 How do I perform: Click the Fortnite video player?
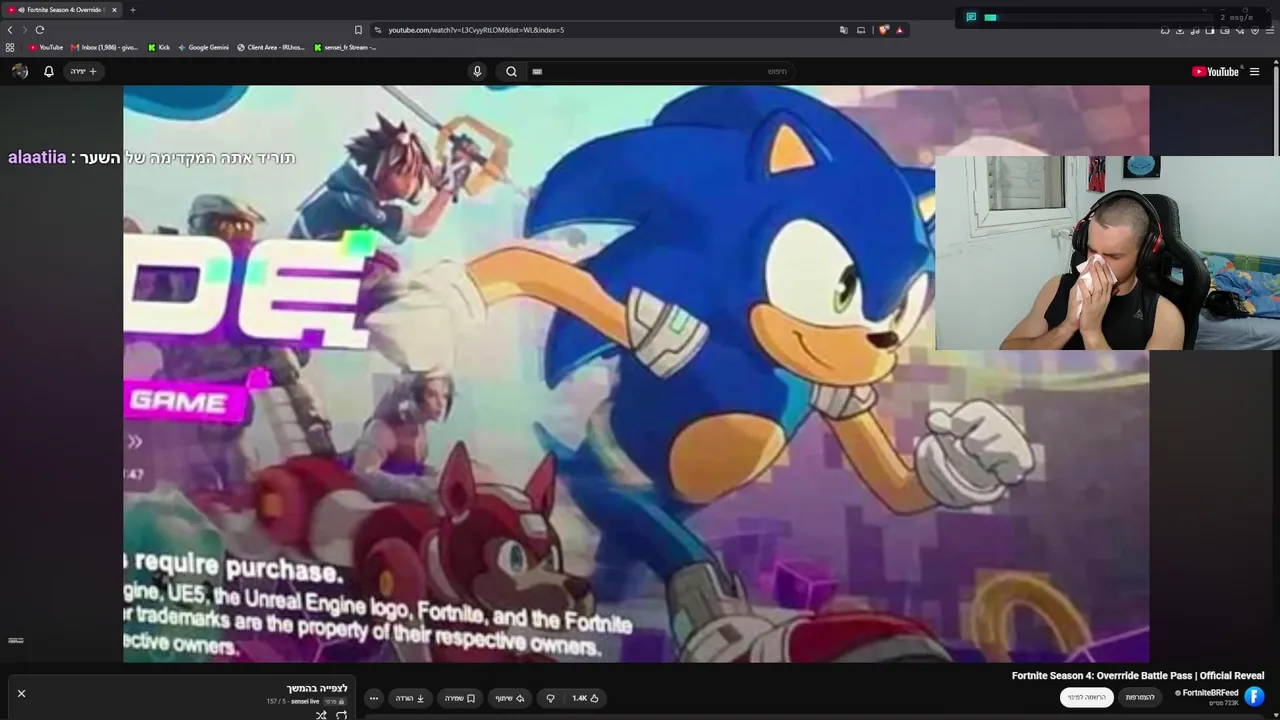click(x=636, y=373)
